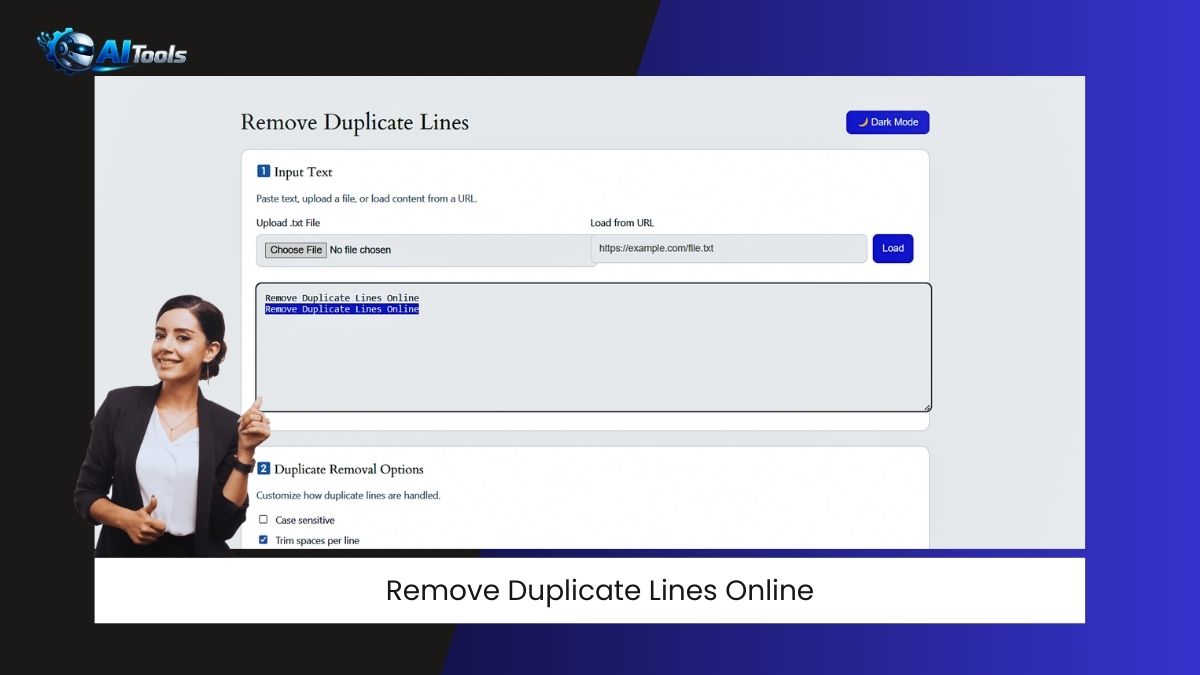Select the highlighted duplicate line in the textarea
The width and height of the screenshot is (1200, 675).
(x=340, y=309)
